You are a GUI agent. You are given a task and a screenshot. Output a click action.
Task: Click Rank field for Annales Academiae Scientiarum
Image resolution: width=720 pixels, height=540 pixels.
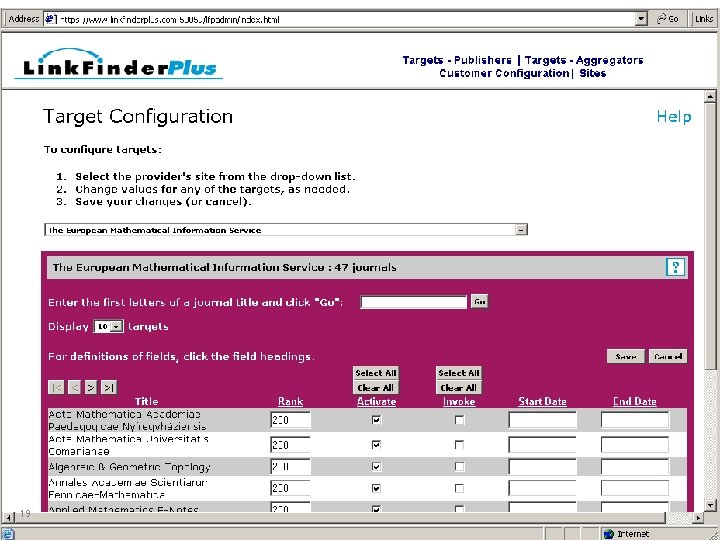coord(291,488)
